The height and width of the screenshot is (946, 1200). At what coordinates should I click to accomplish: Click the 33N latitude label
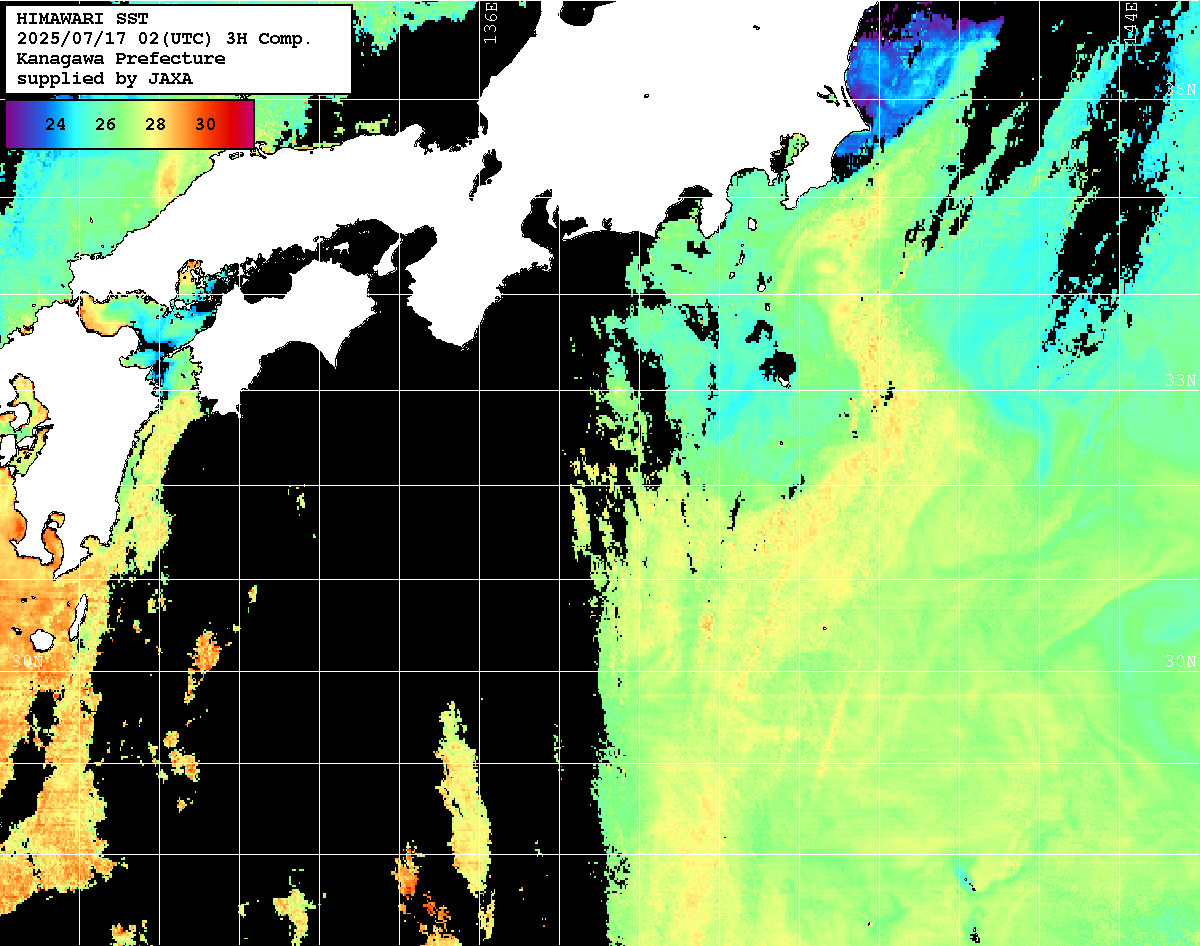pos(1181,380)
